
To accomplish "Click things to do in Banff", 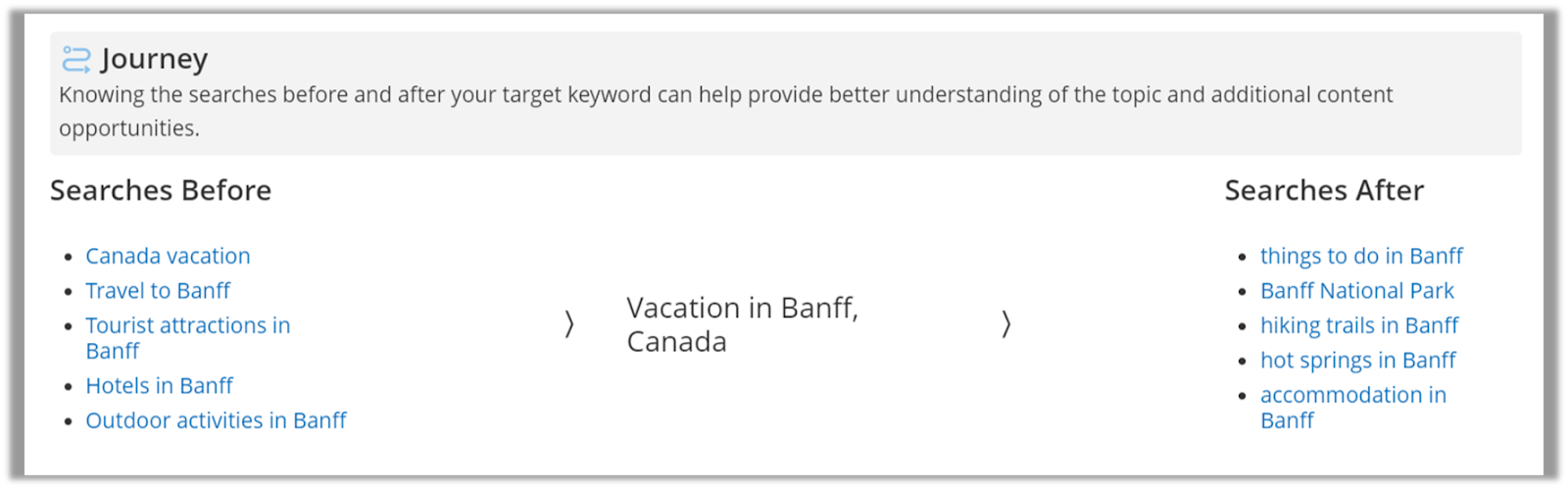I will click(x=1360, y=257).
